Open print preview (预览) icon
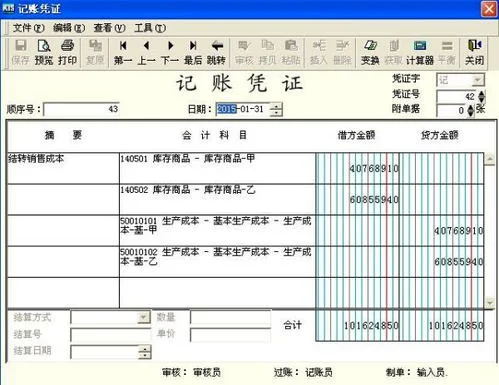 click(44, 53)
